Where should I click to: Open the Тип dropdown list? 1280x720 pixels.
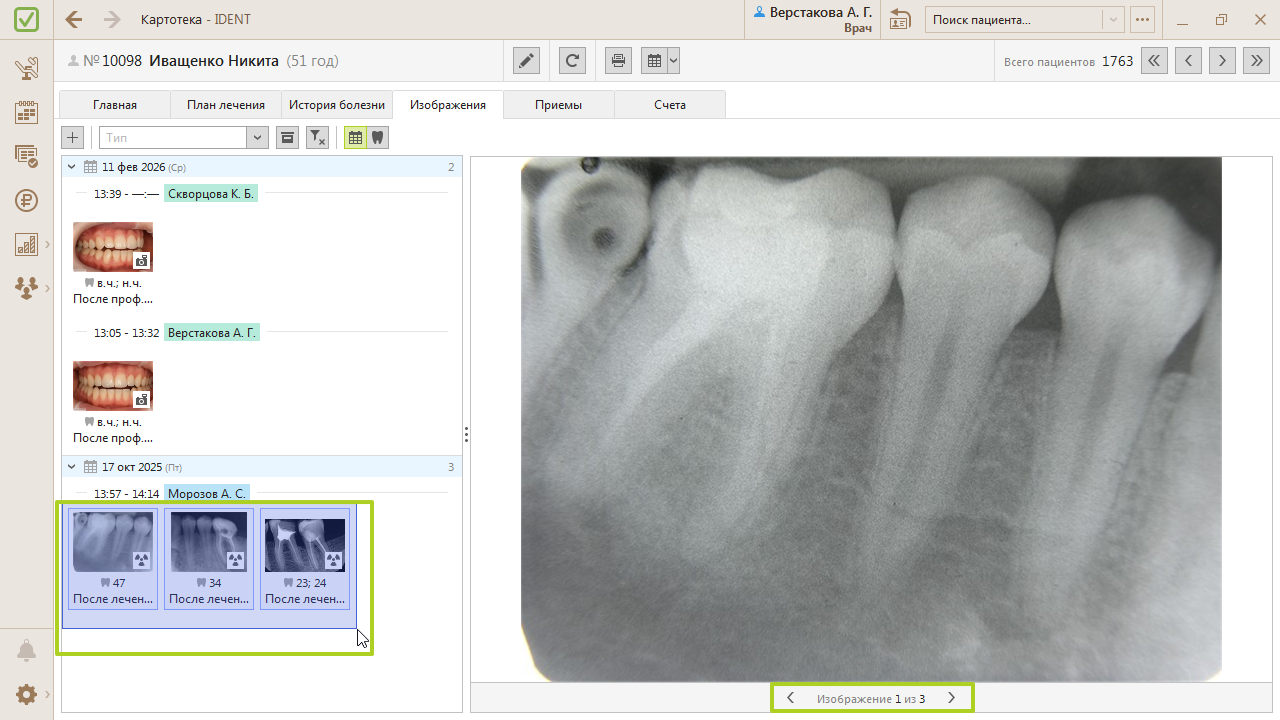tap(257, 138)
